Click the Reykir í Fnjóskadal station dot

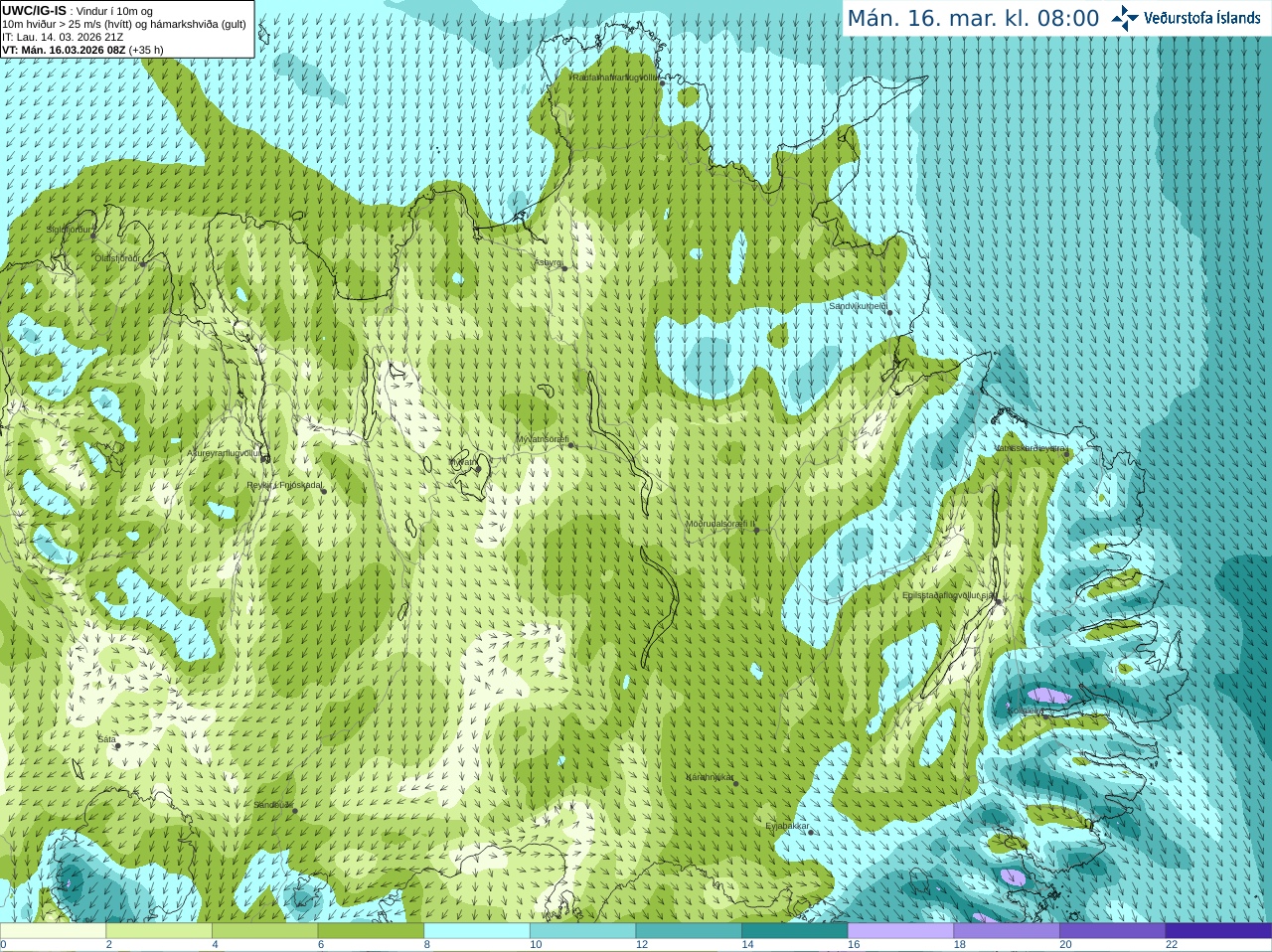tap(323, 491)
